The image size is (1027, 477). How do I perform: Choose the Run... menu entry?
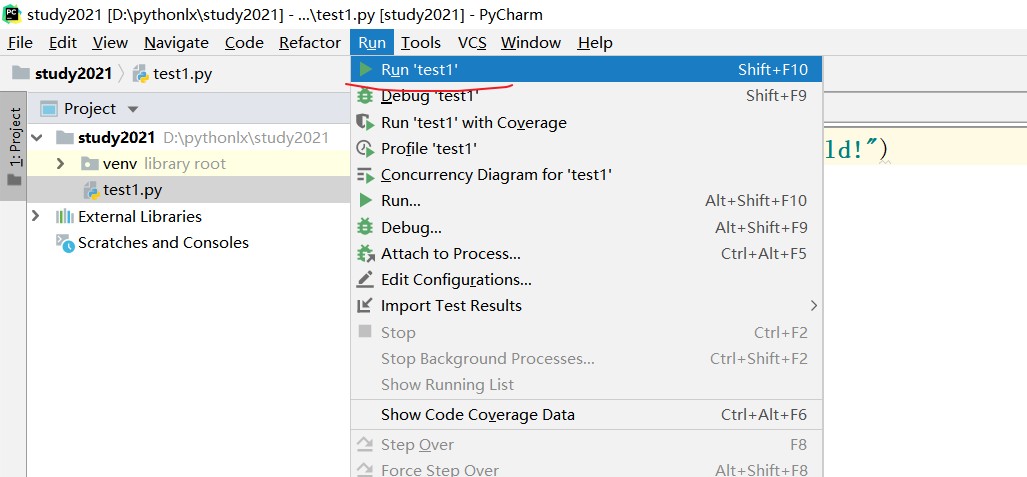click(587, 200)
